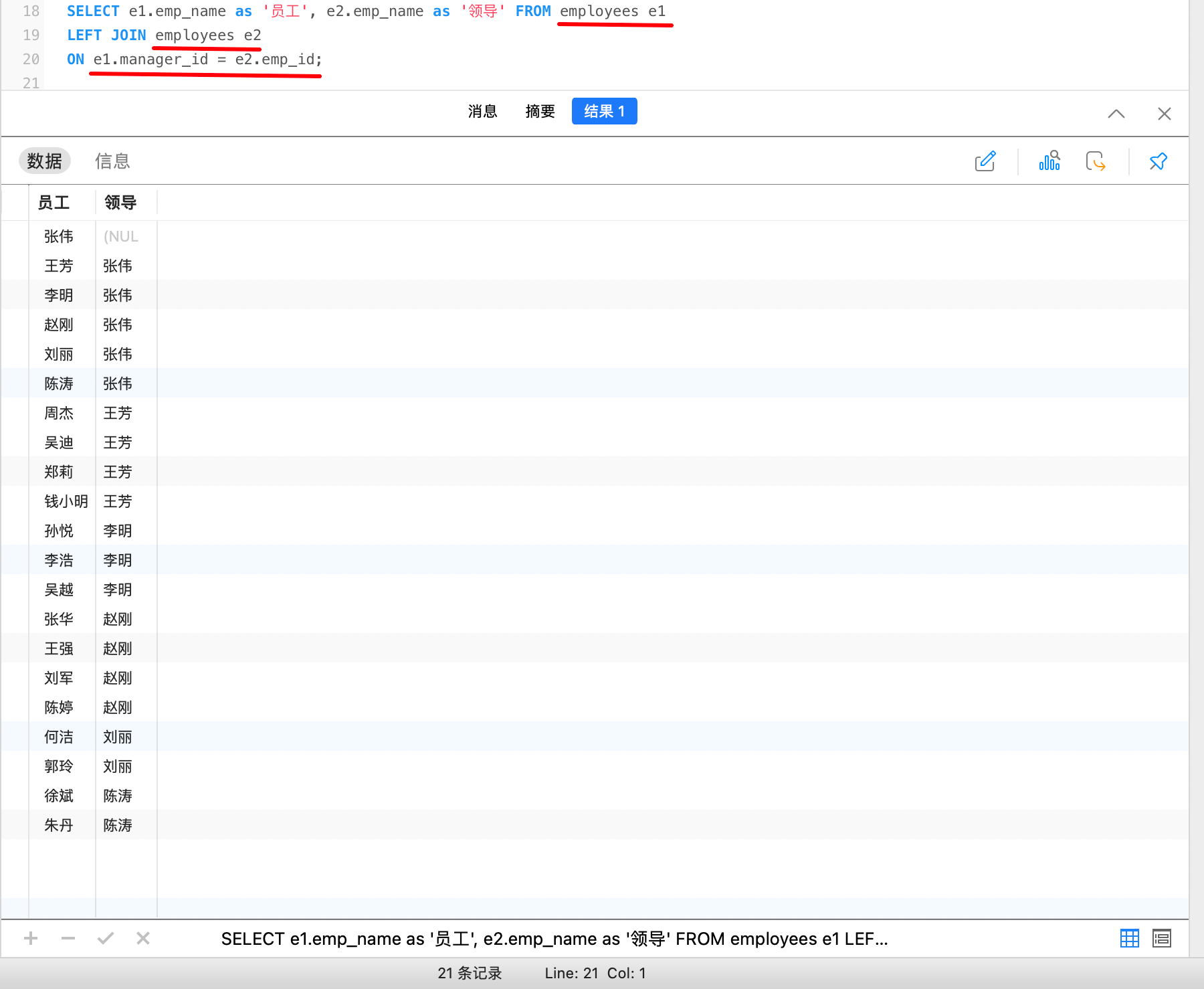Screen dimensions: 1204x989
Task: Click the SQL statement text in bottom bar
Action: pos(555,939)
